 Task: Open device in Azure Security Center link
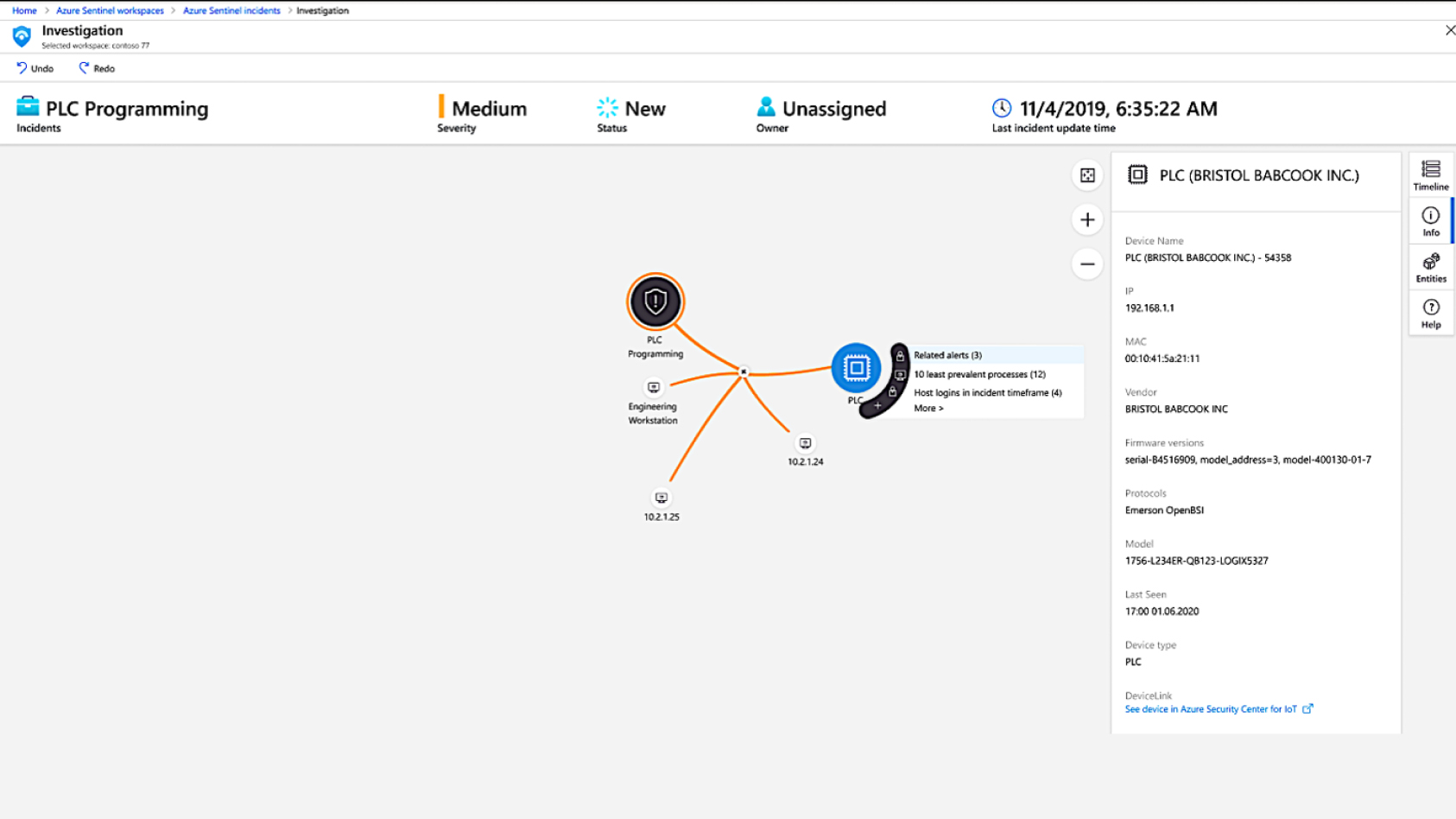[1211, 709]
